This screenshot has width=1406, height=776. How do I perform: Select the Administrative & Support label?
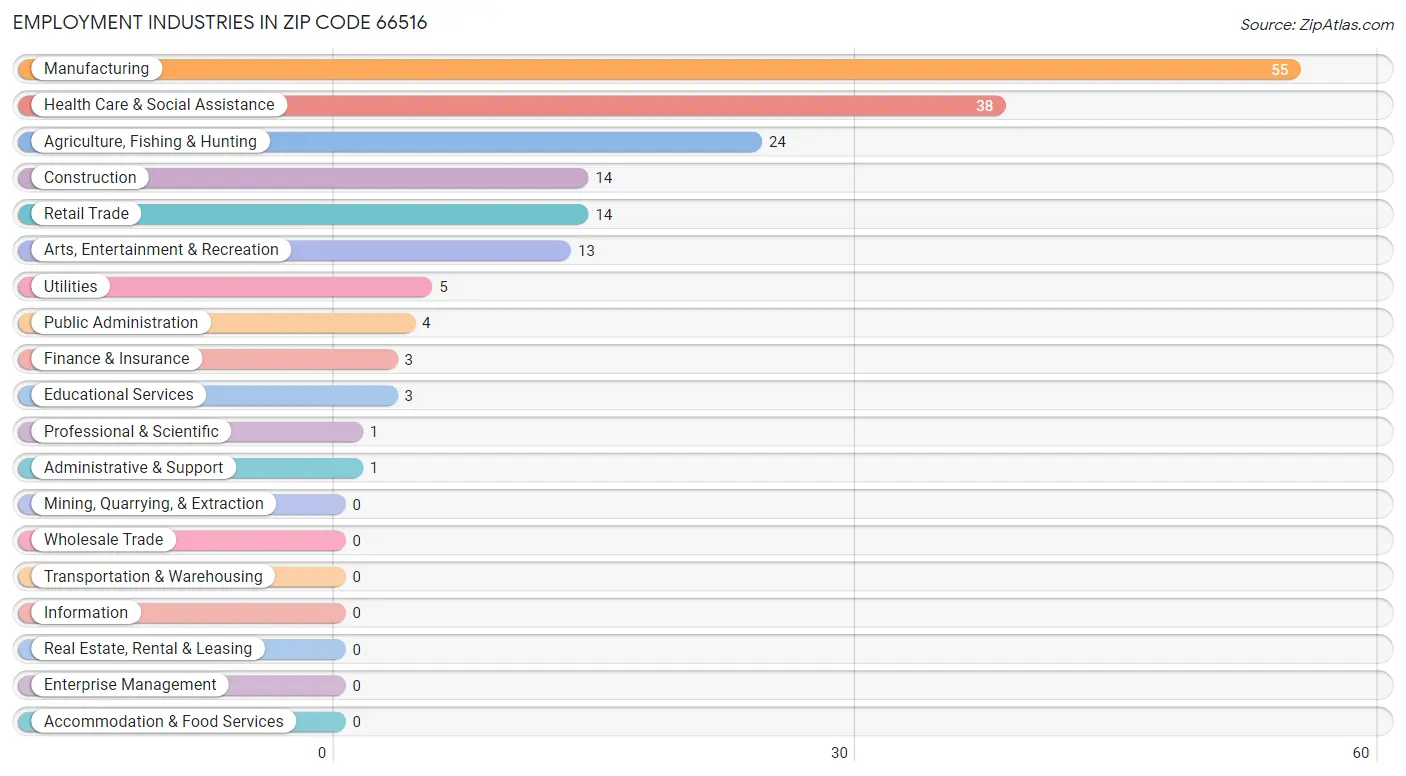134,468
